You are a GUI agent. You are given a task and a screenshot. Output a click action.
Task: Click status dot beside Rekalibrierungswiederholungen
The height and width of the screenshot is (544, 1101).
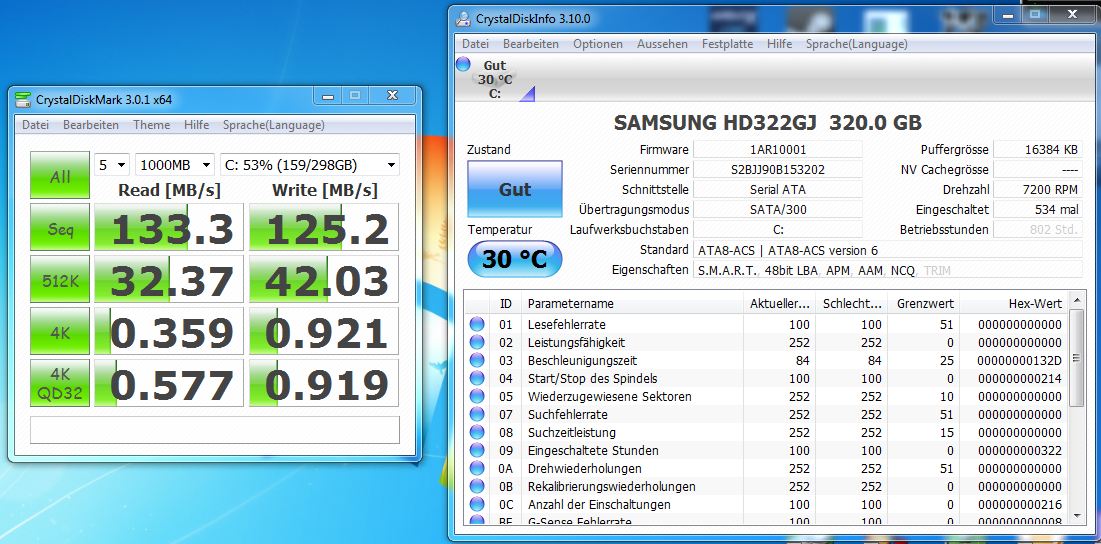(477, 486)
